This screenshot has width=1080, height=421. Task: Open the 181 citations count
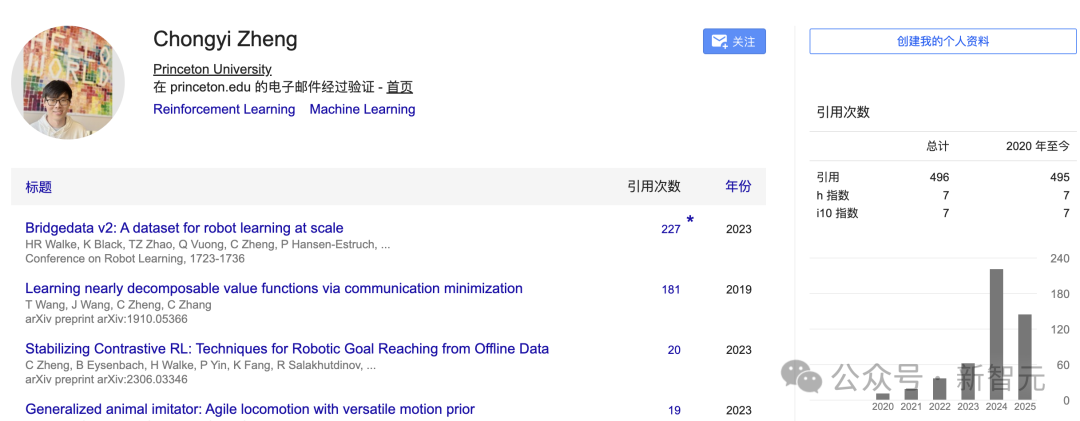(x=671, y=289)
